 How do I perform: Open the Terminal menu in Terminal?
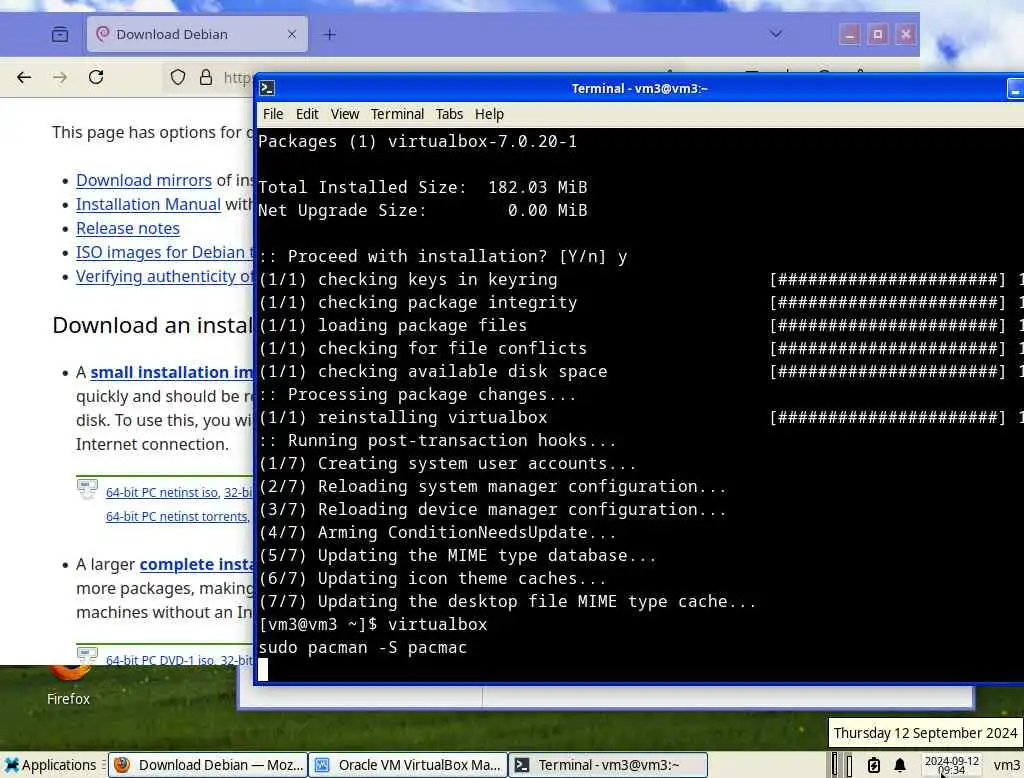click(397, 114)
